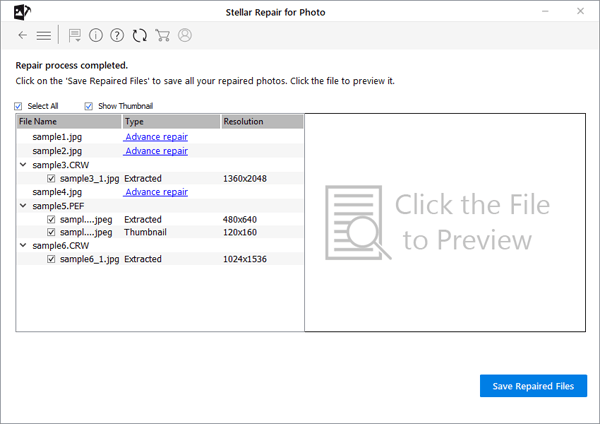Open the help question mark icon
Image resolution: width=600 pixels, height=424 pixels.
(x=117, y=35)
